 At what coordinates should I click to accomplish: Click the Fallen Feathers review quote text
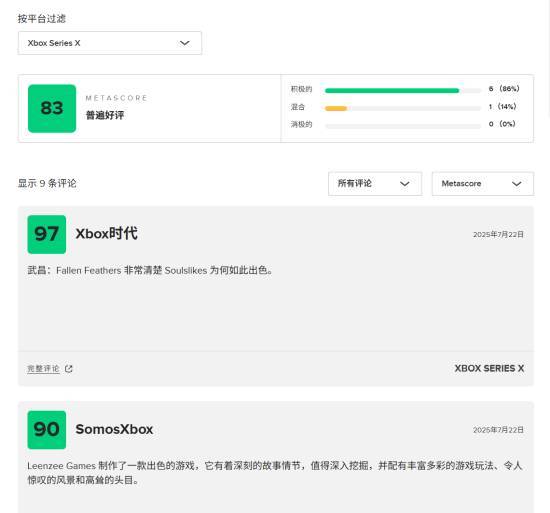point(150,270)
